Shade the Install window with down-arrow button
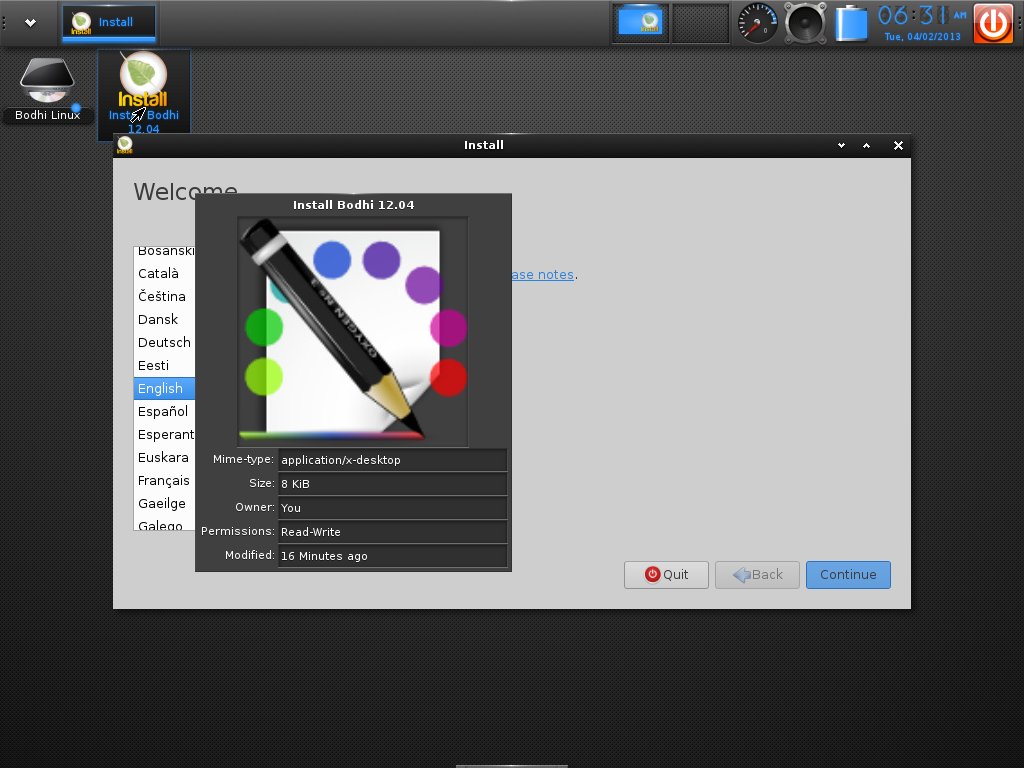 point(841,146)
